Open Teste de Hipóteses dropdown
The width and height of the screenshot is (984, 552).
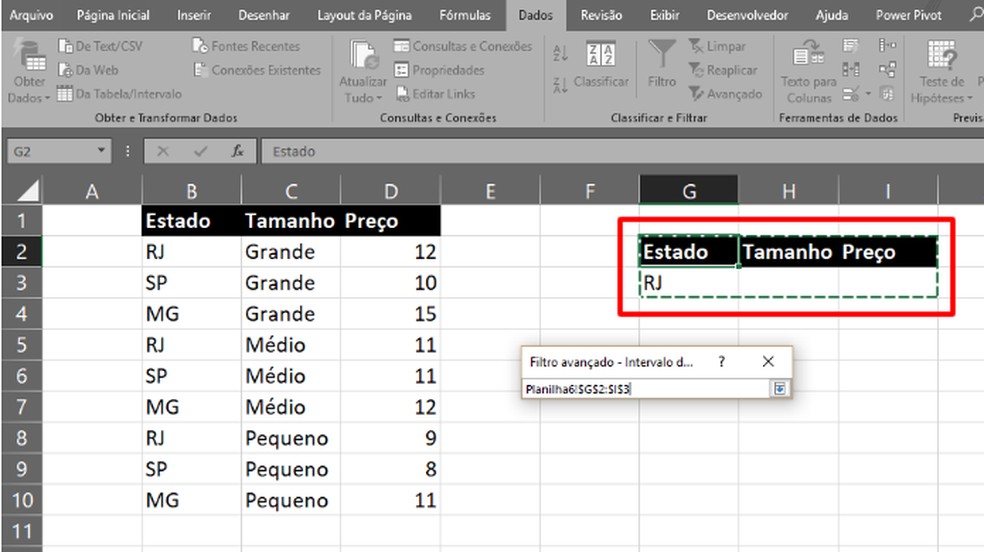[941, 72]
